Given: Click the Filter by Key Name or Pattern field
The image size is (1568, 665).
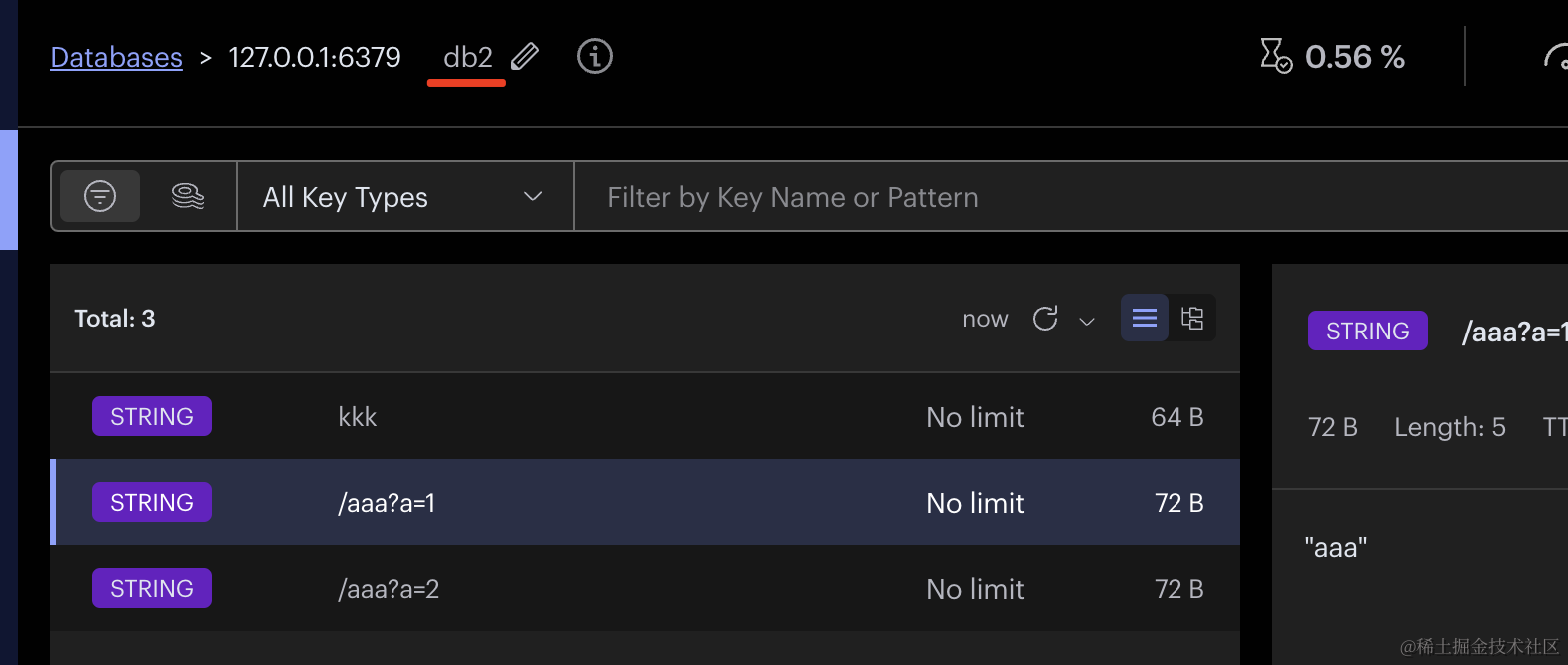Looking at the screenshot, I should coord(1071,197).
